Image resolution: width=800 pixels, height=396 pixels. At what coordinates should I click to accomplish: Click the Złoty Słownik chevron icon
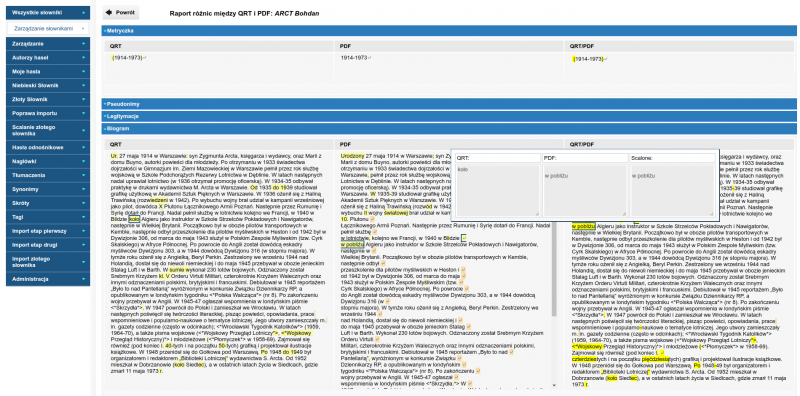click(83, 100)
